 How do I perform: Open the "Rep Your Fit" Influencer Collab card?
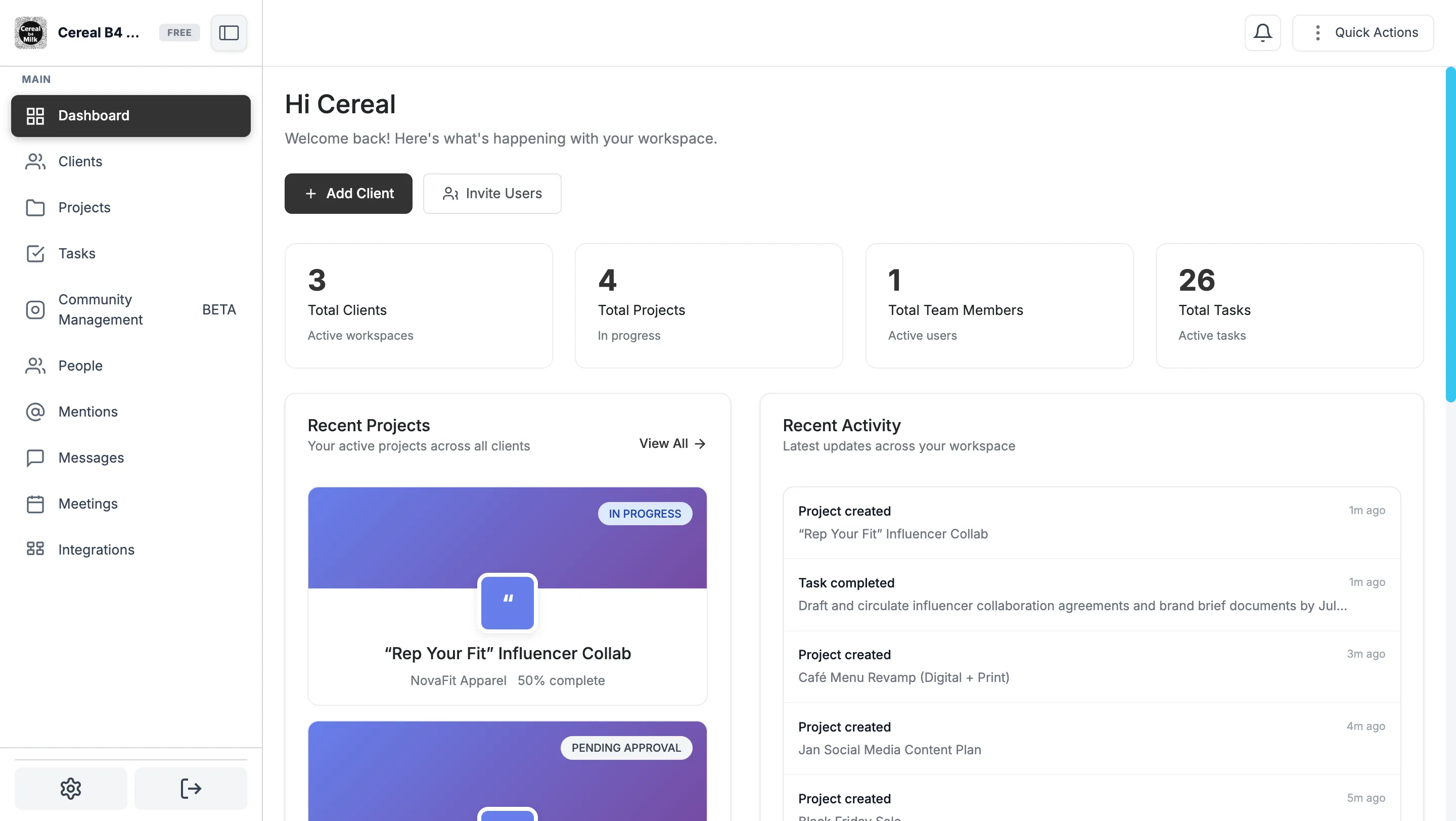507,653
